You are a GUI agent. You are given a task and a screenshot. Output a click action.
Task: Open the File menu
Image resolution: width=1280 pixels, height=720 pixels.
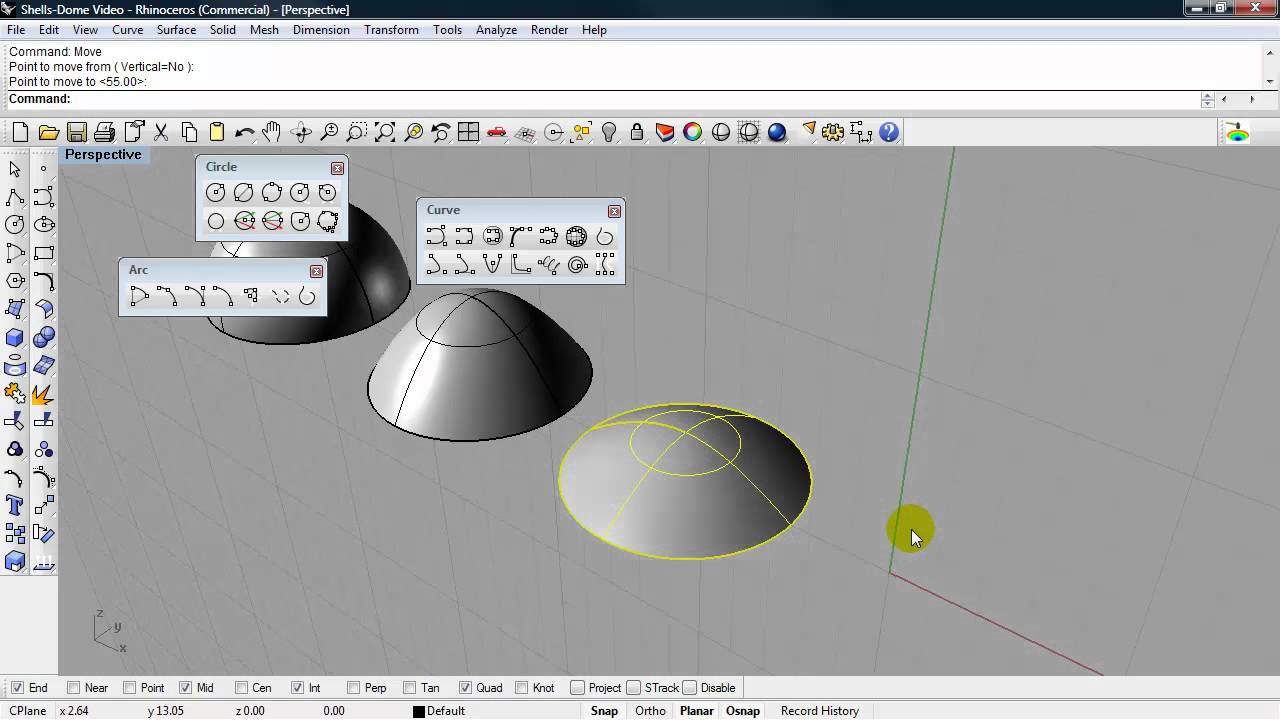click(16, 30)
